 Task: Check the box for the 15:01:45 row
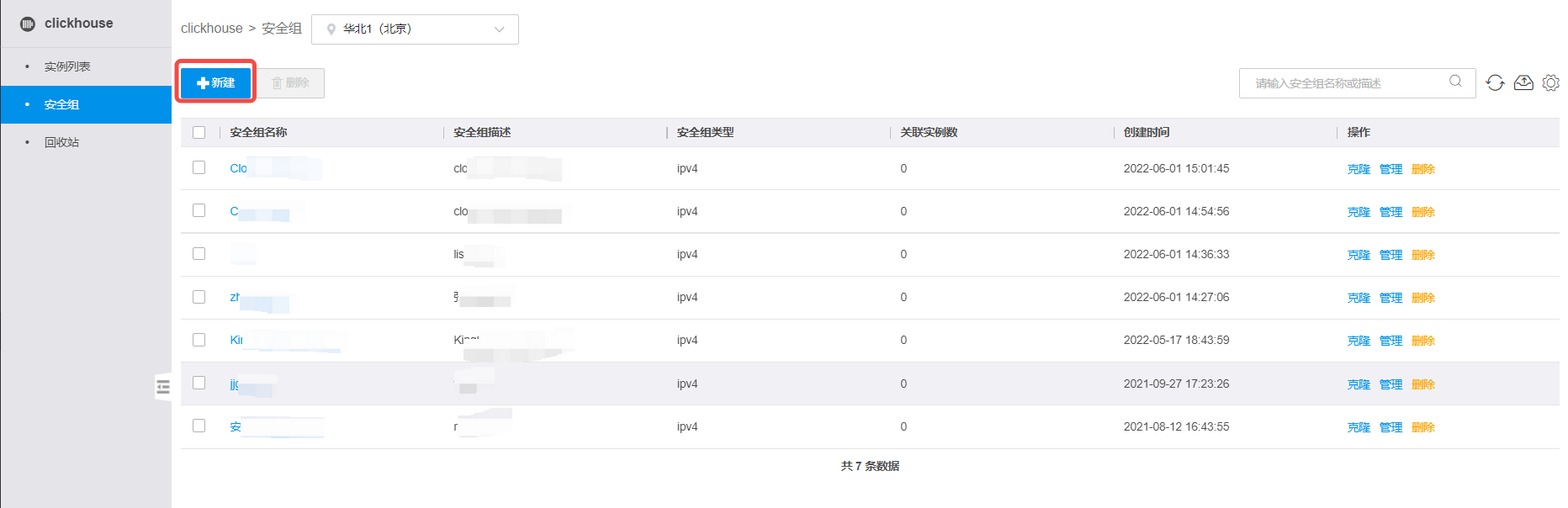click(x=199, y=167)
